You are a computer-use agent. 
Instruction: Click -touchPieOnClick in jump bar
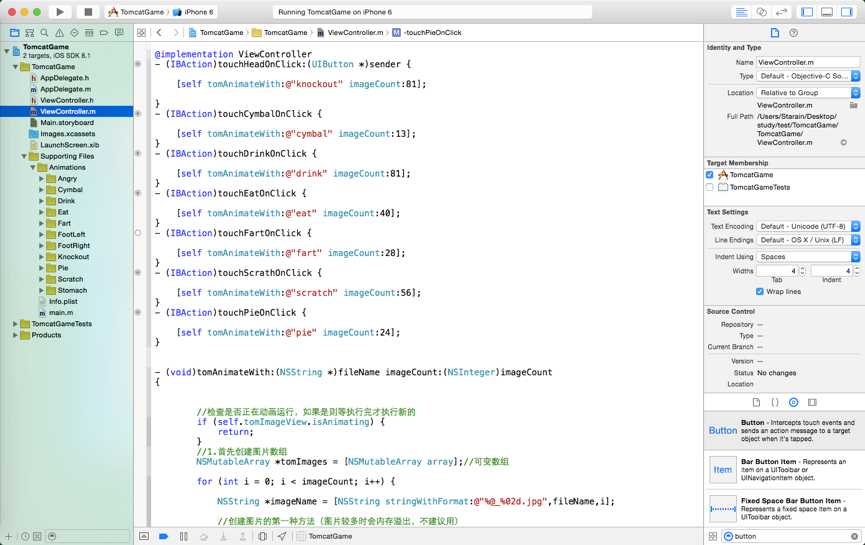[x=427, y=33]
